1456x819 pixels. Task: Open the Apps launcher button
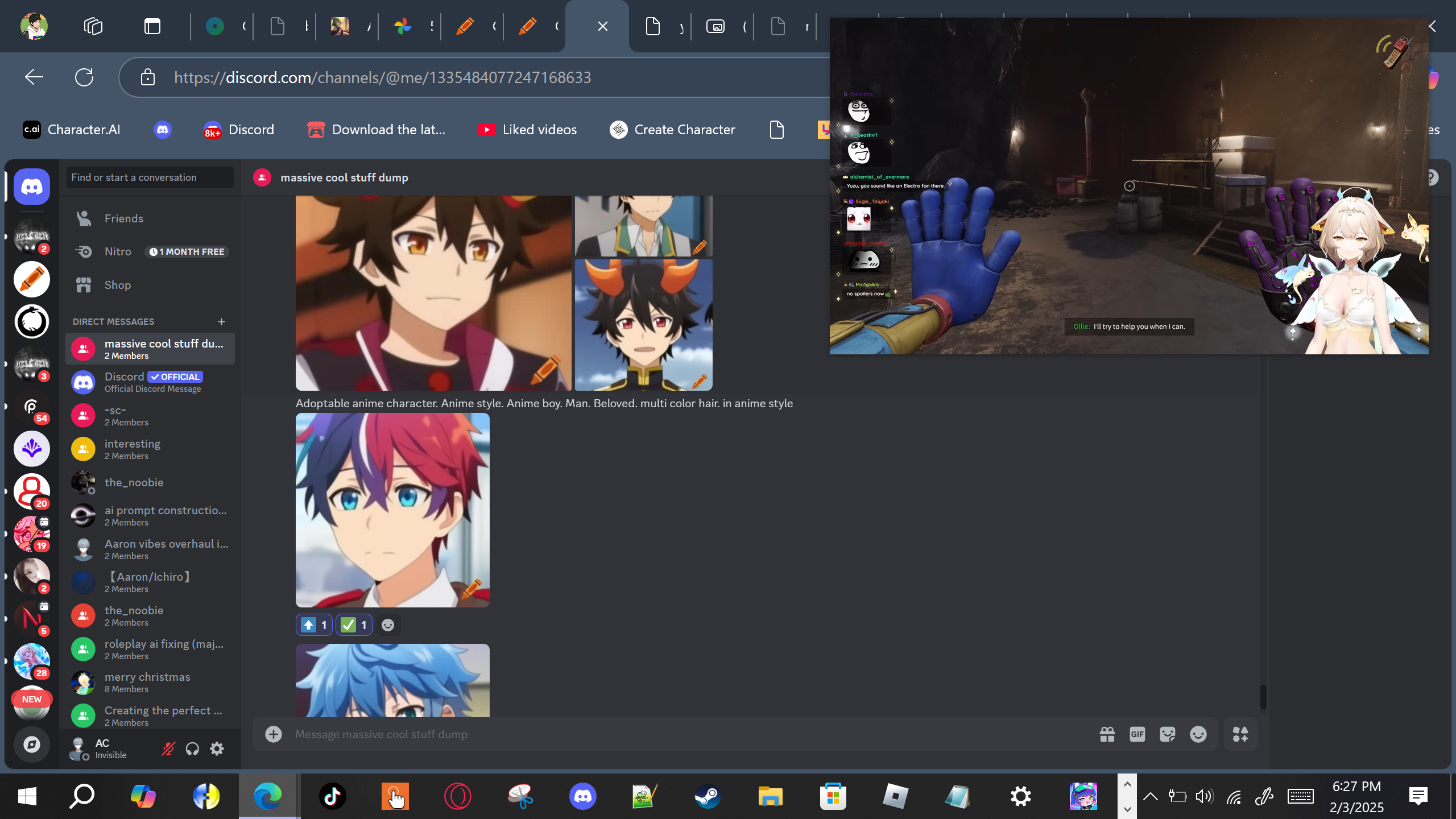[1240, 734]
